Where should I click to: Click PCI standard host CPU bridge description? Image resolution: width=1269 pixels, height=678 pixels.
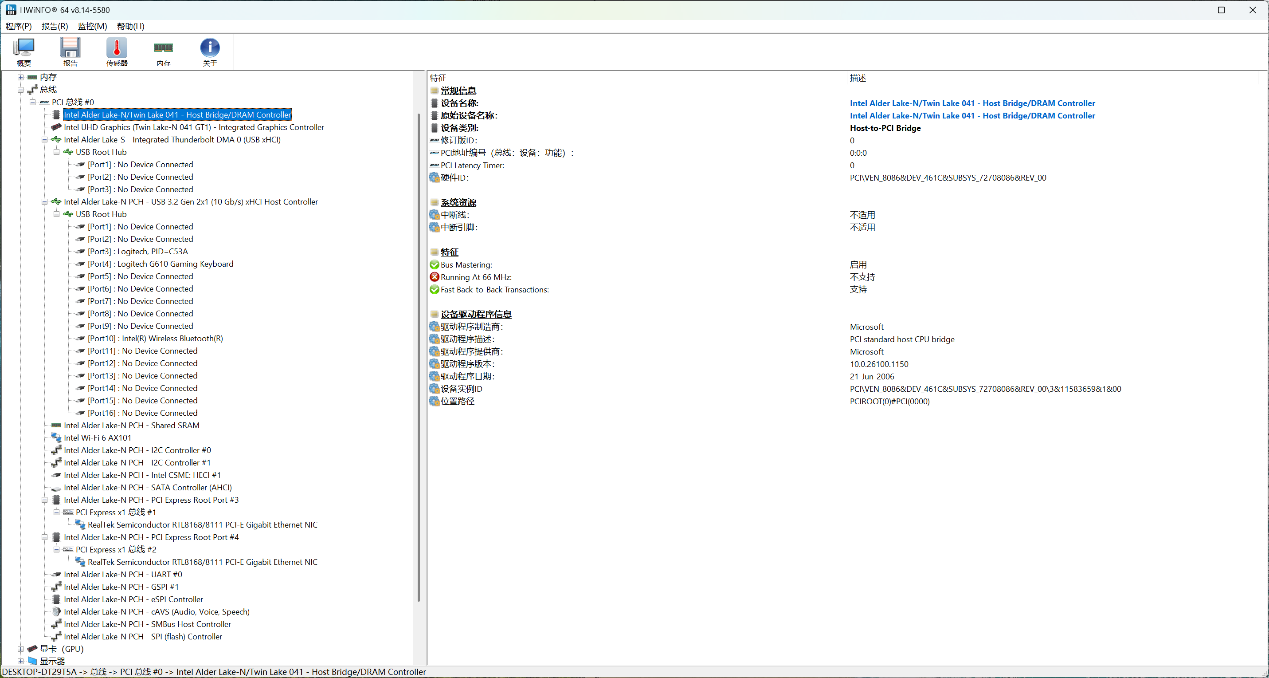coord(902,339)
